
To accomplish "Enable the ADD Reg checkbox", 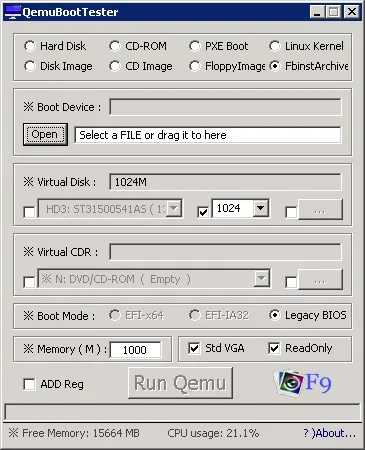I will (29, 384).
